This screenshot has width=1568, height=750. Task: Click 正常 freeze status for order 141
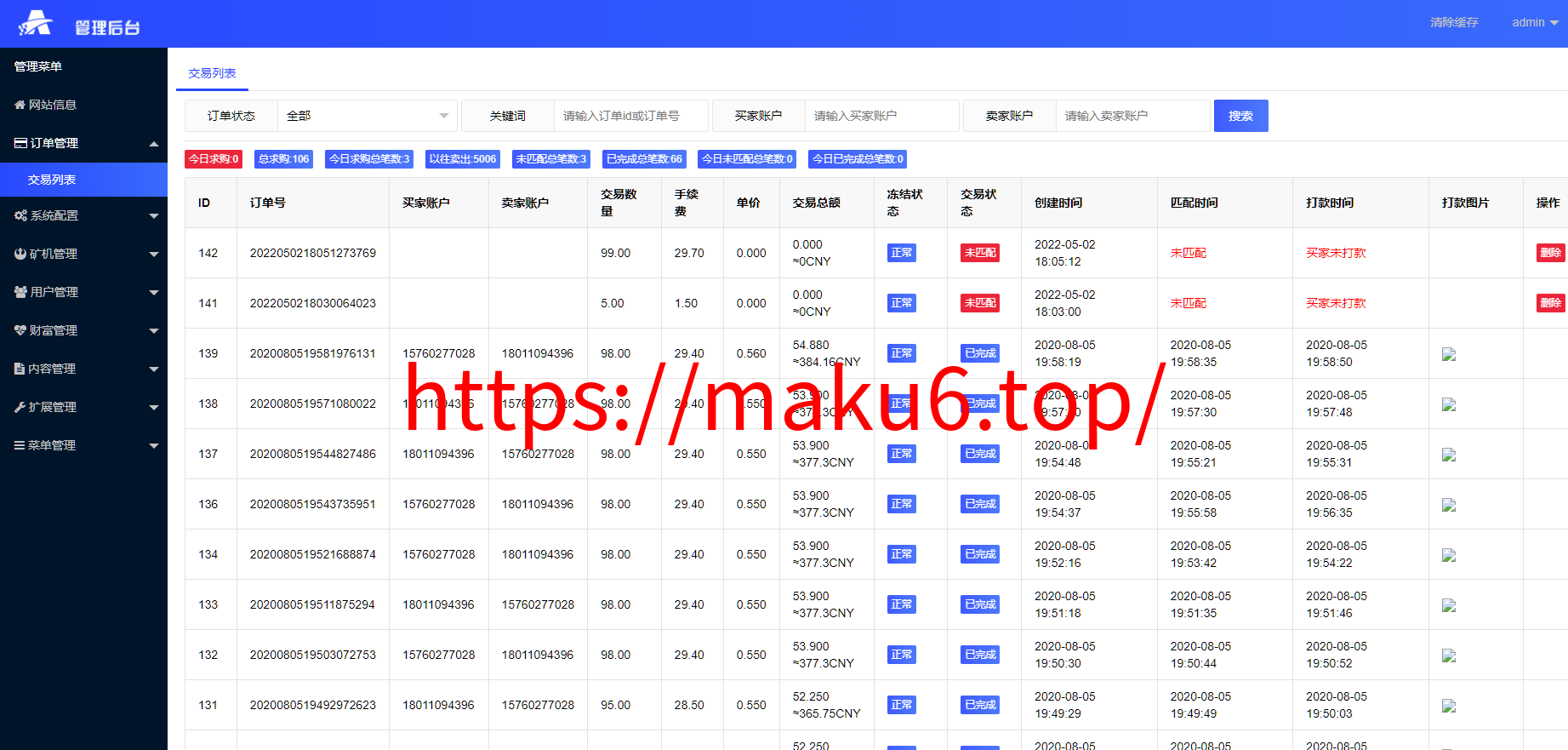click(x=902, y=303)
